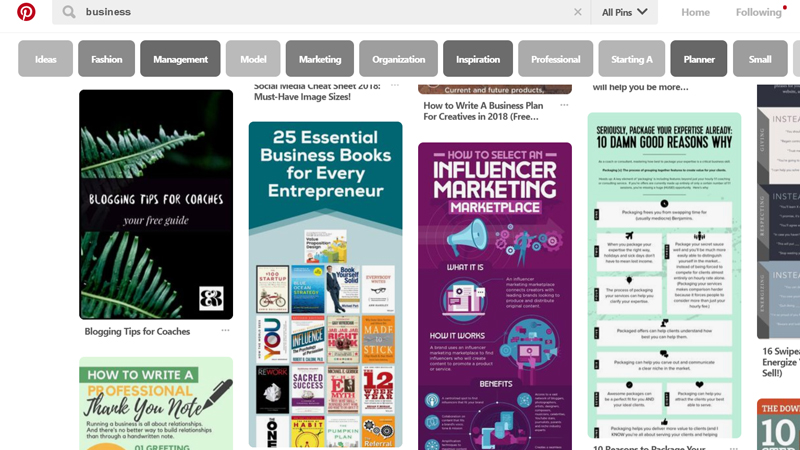Choose the Marketing filter chip
800x450 pixels.
click(x=320, y=59)
